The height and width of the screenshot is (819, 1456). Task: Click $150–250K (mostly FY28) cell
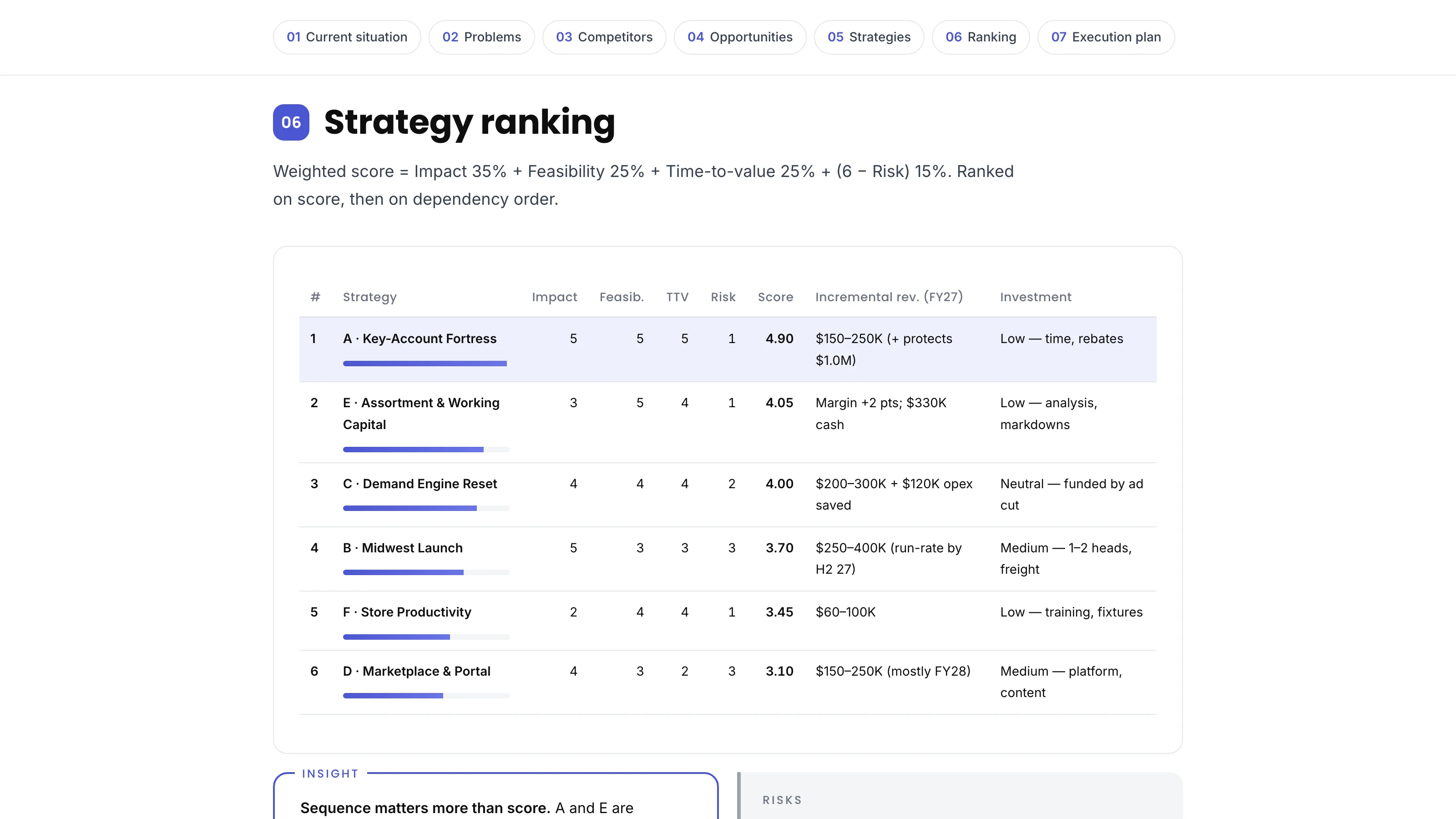coord(893,671)
